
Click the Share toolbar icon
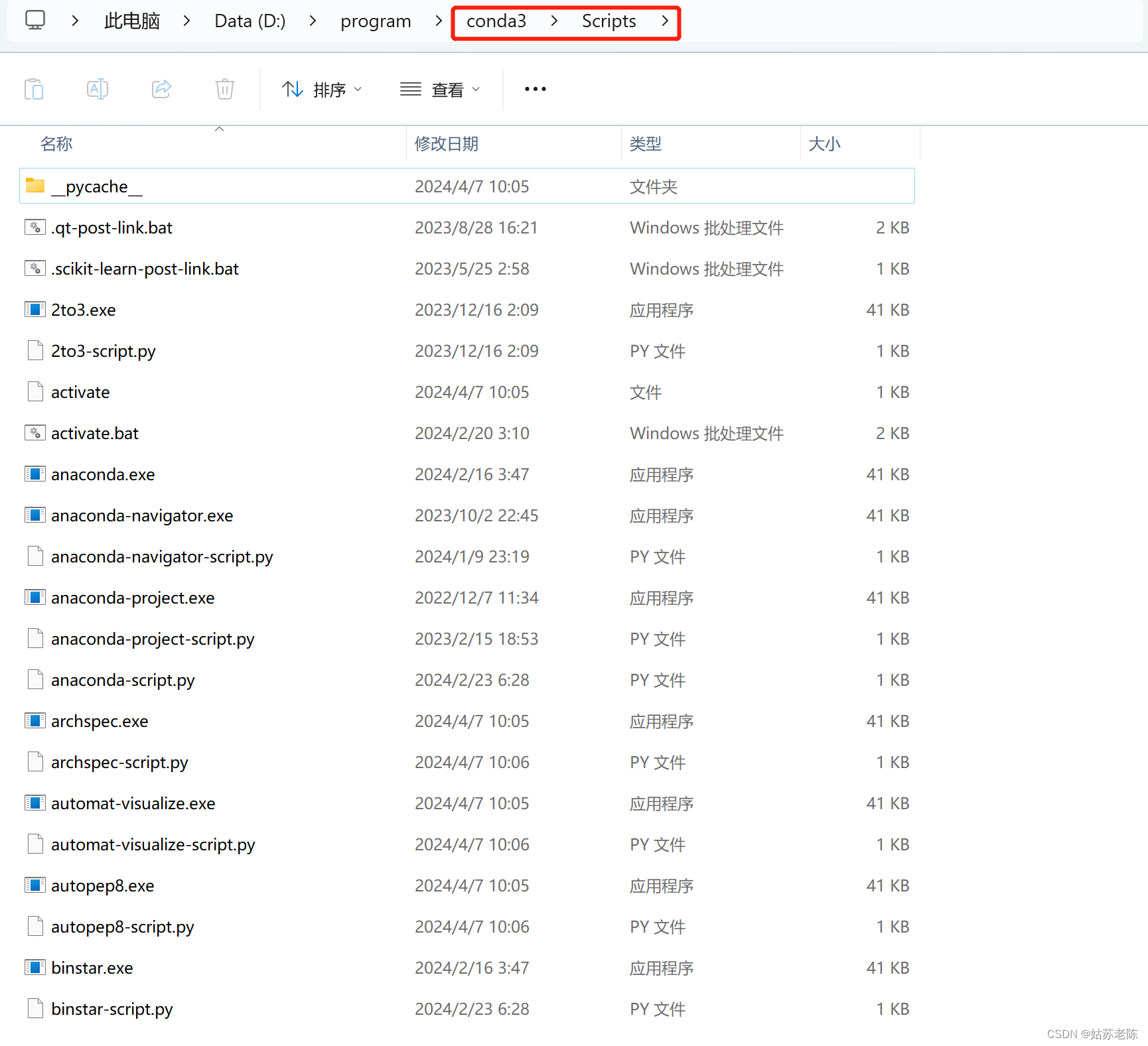coord(161,89)
